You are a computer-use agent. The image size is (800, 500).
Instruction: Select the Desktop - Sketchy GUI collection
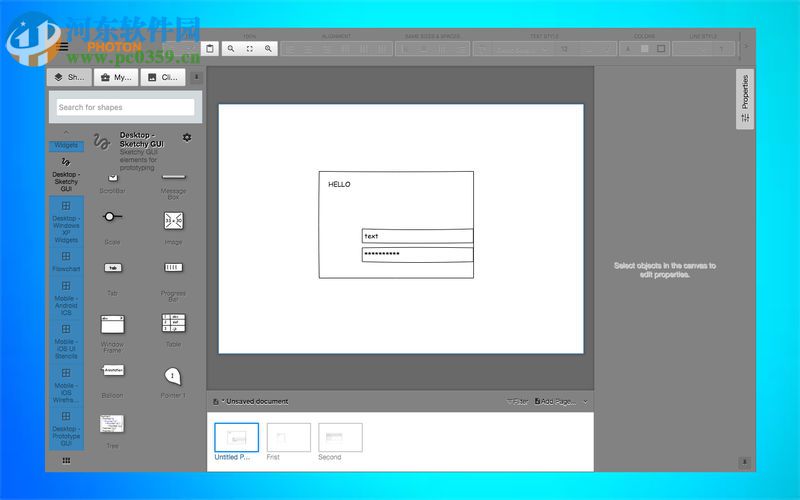[x=66, y=173]
